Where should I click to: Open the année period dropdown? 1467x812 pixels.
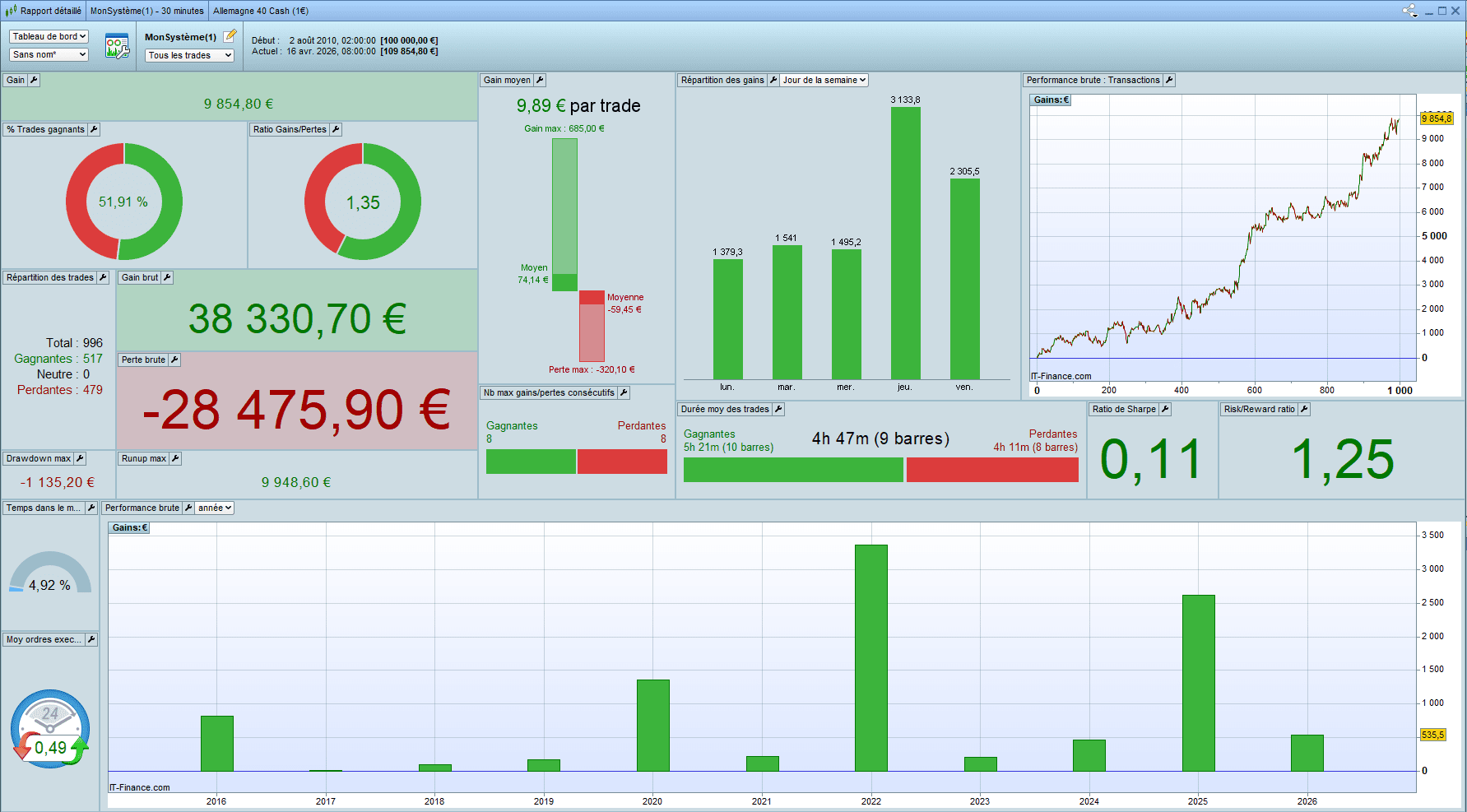(215, 508)
